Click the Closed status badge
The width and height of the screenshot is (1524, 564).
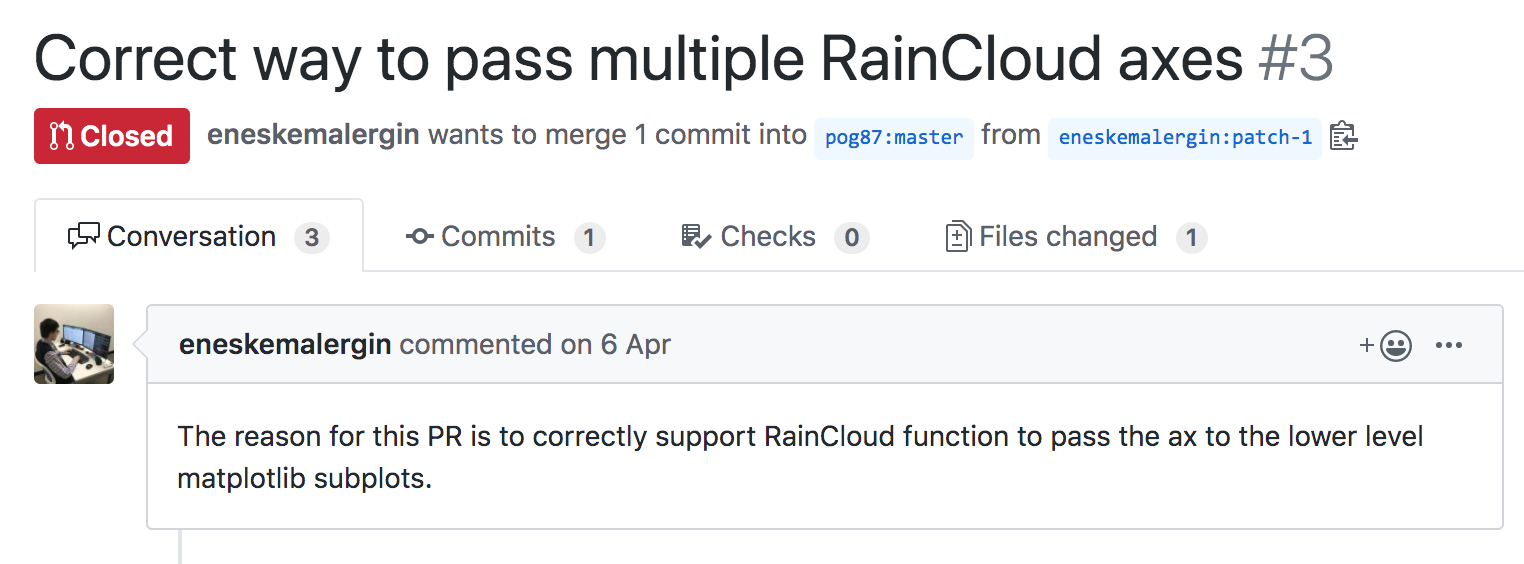112,136
